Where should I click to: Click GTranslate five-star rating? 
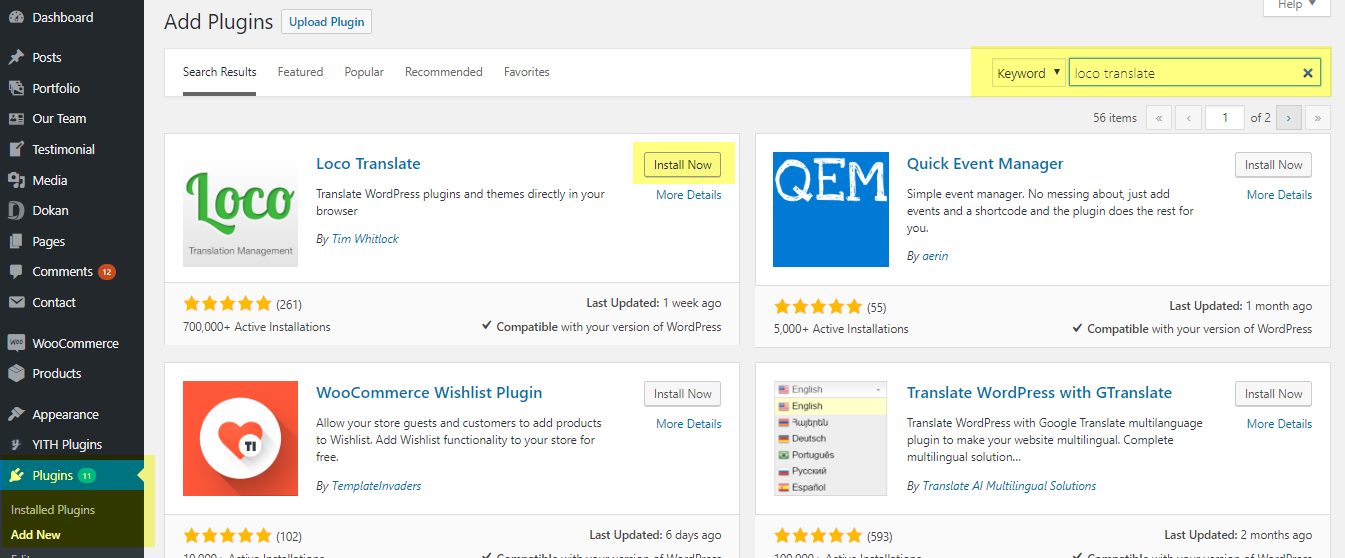817,535
